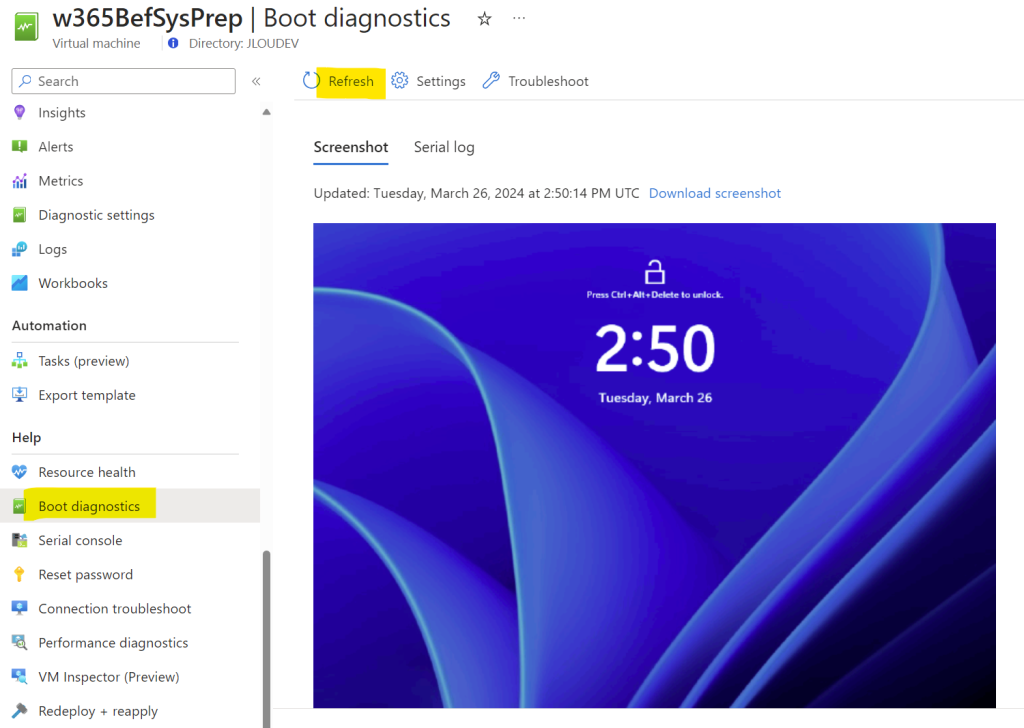Click the Refresh button label

click(x=351, y=81)
